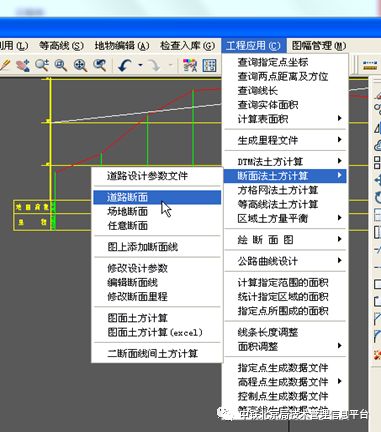
Task: Choose 图面土方计算 without the excel suffix
Action: 157,318
